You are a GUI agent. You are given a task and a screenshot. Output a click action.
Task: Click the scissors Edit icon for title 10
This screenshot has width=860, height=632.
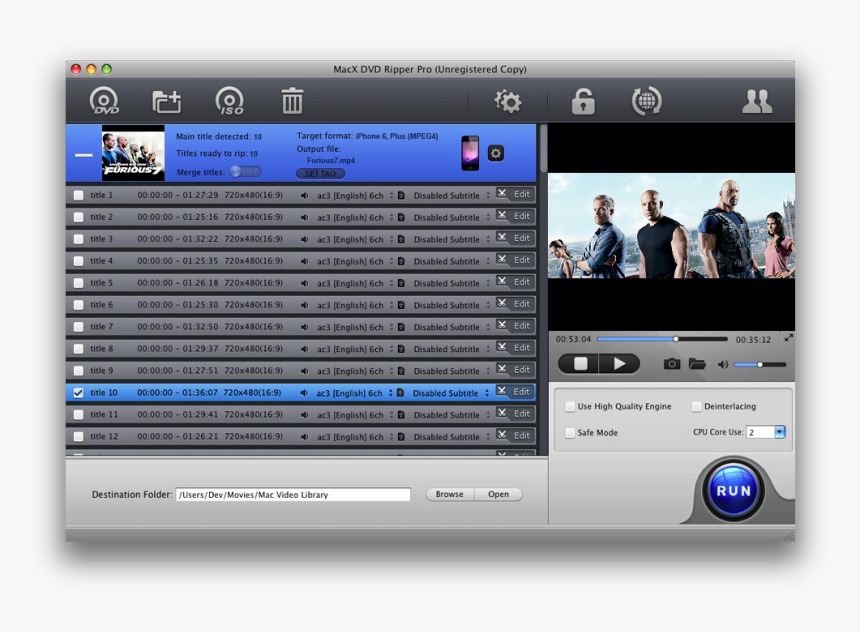pyautogui.click(x=502, y=391)
